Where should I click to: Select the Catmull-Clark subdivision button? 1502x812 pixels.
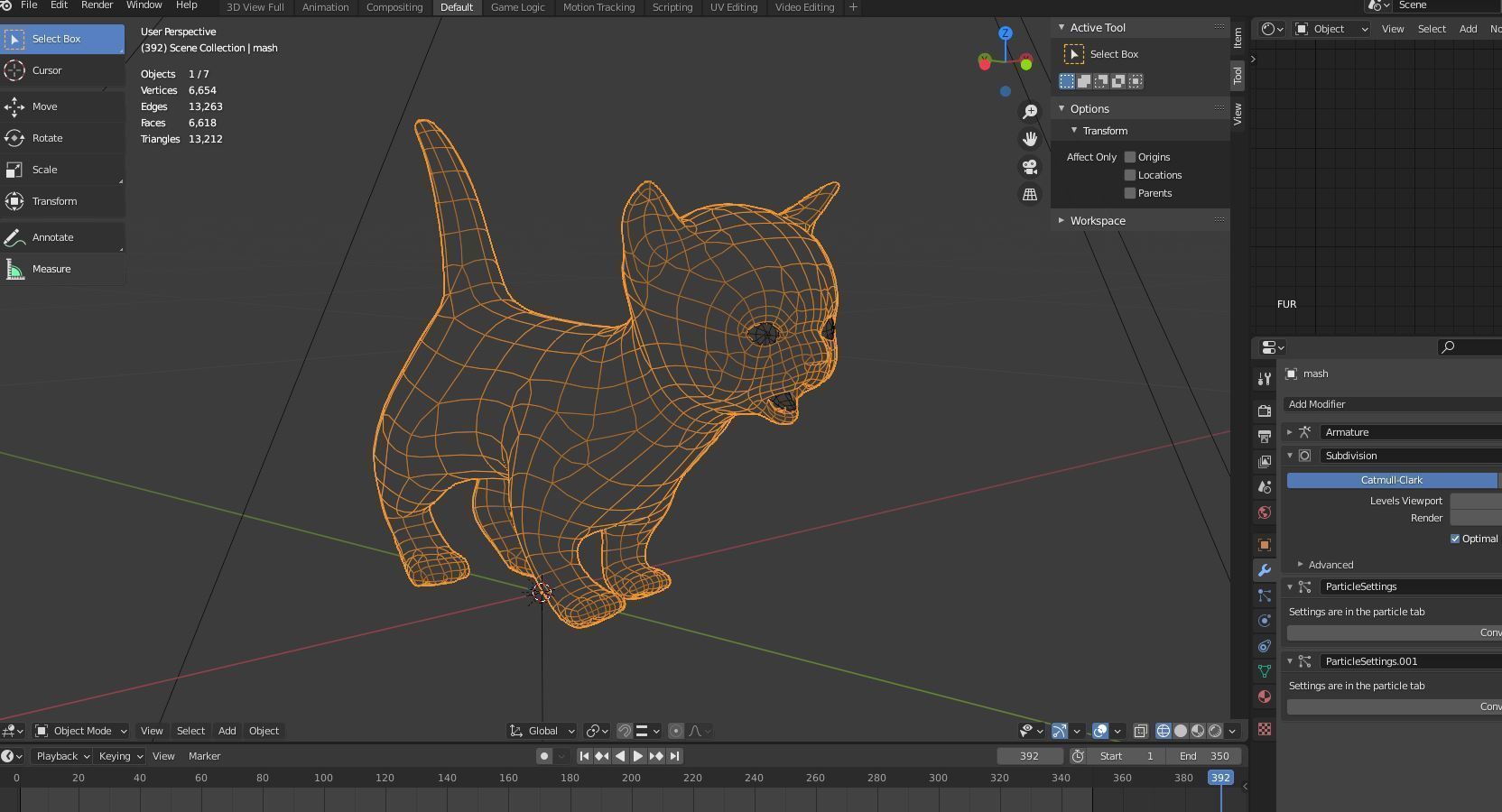click(x=1392, y=480)
